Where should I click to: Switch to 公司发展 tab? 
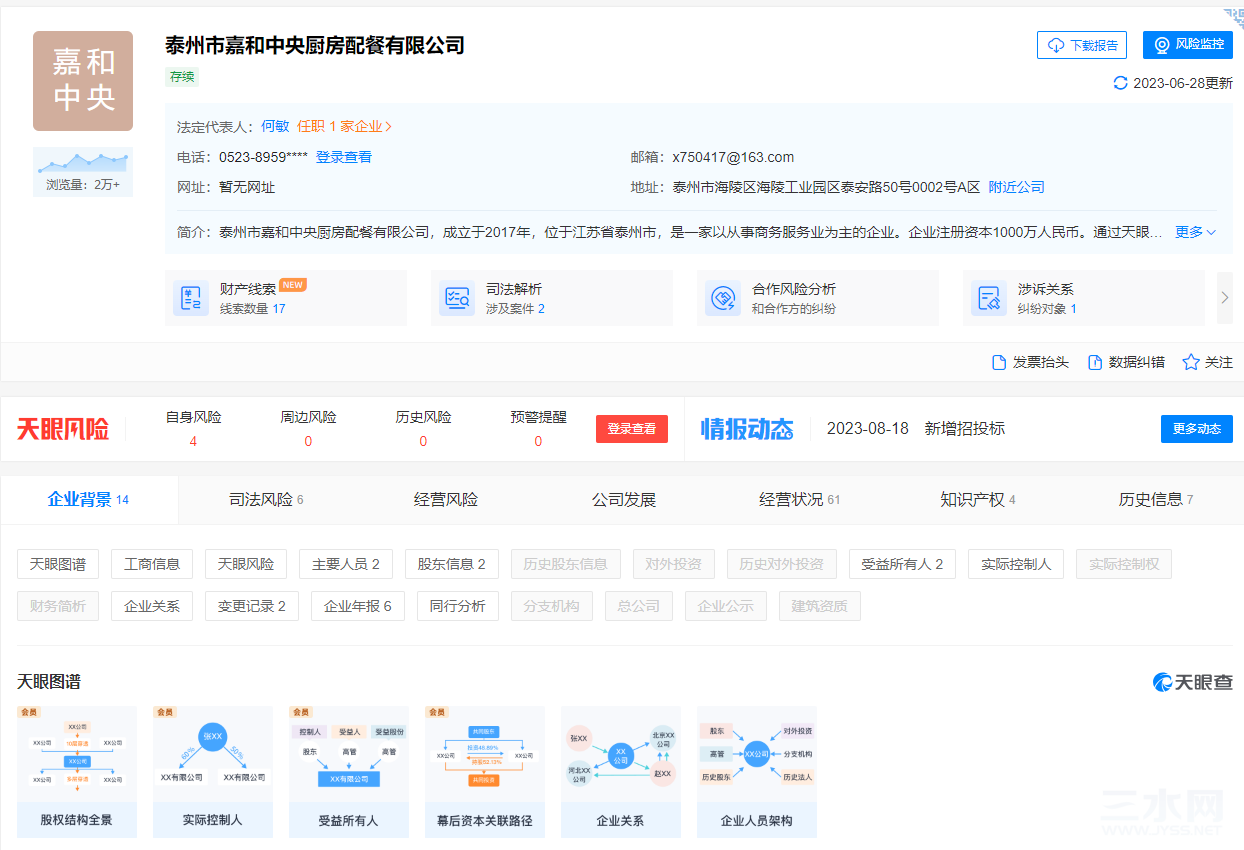point(624,499)
